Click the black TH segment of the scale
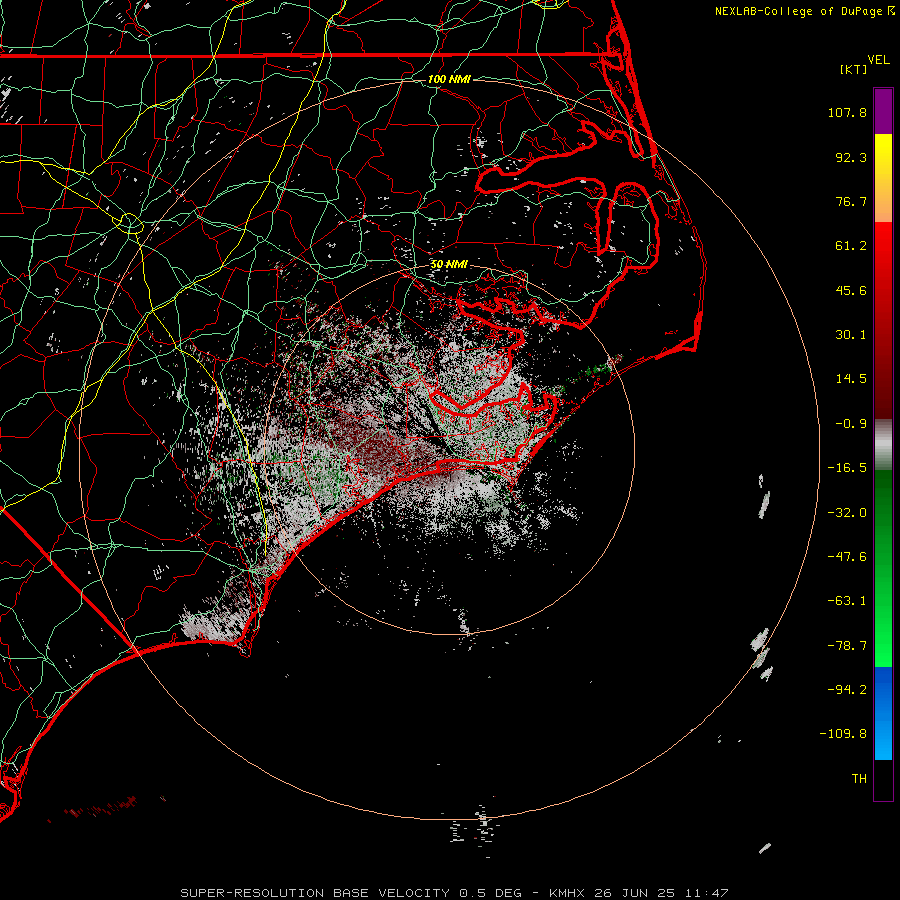 pyautogui.click(x=883, y=779)
